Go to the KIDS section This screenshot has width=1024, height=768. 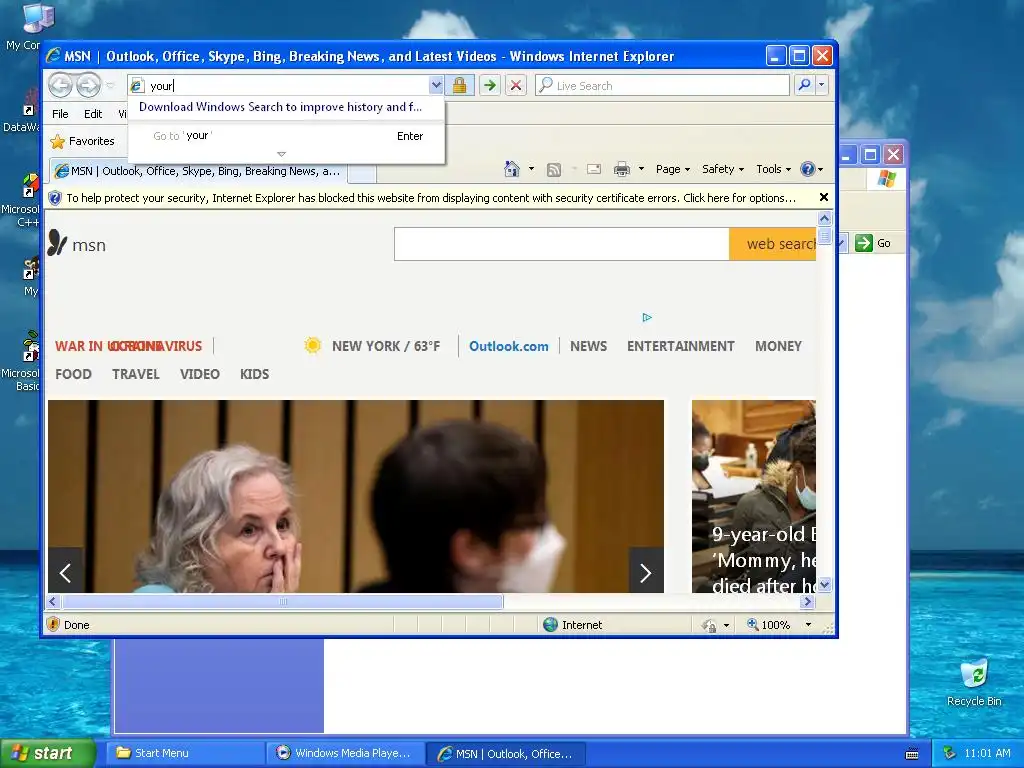click(x=254, y=374)
